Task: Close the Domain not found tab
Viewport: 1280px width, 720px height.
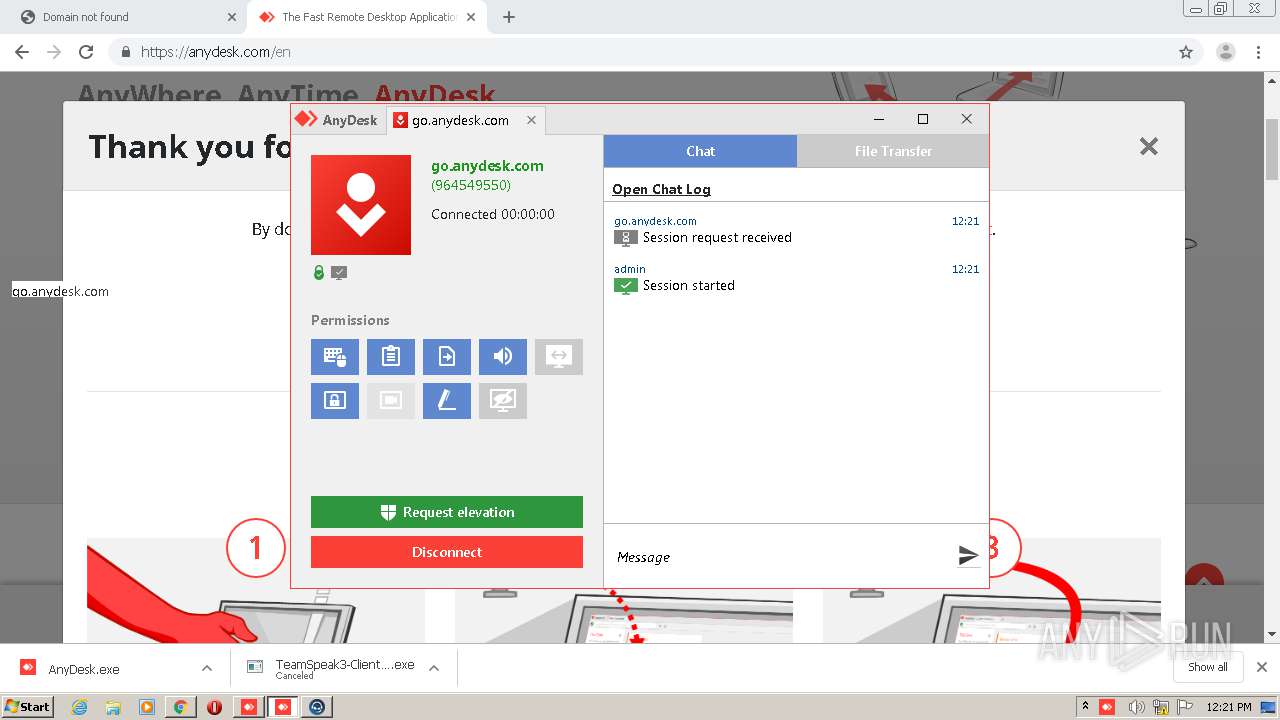Action: point(231,17)
